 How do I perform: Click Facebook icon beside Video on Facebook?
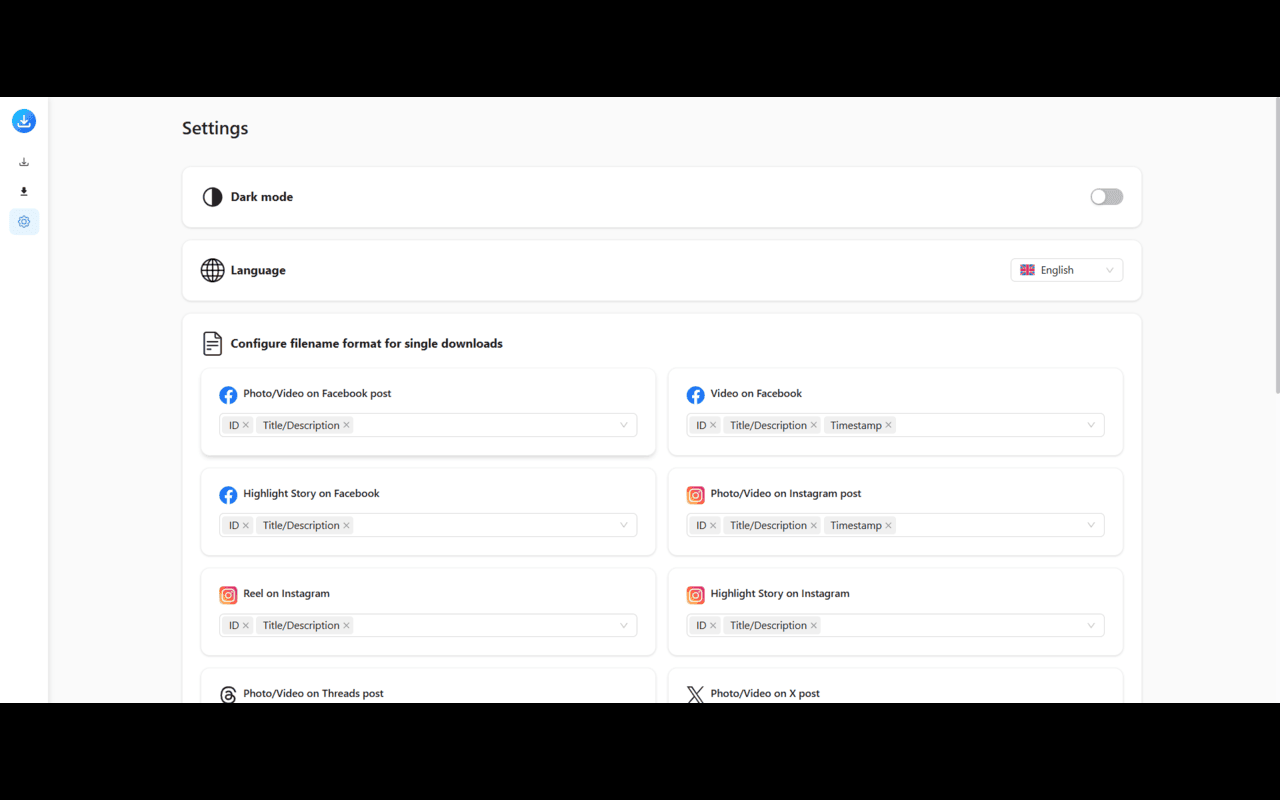695,395
